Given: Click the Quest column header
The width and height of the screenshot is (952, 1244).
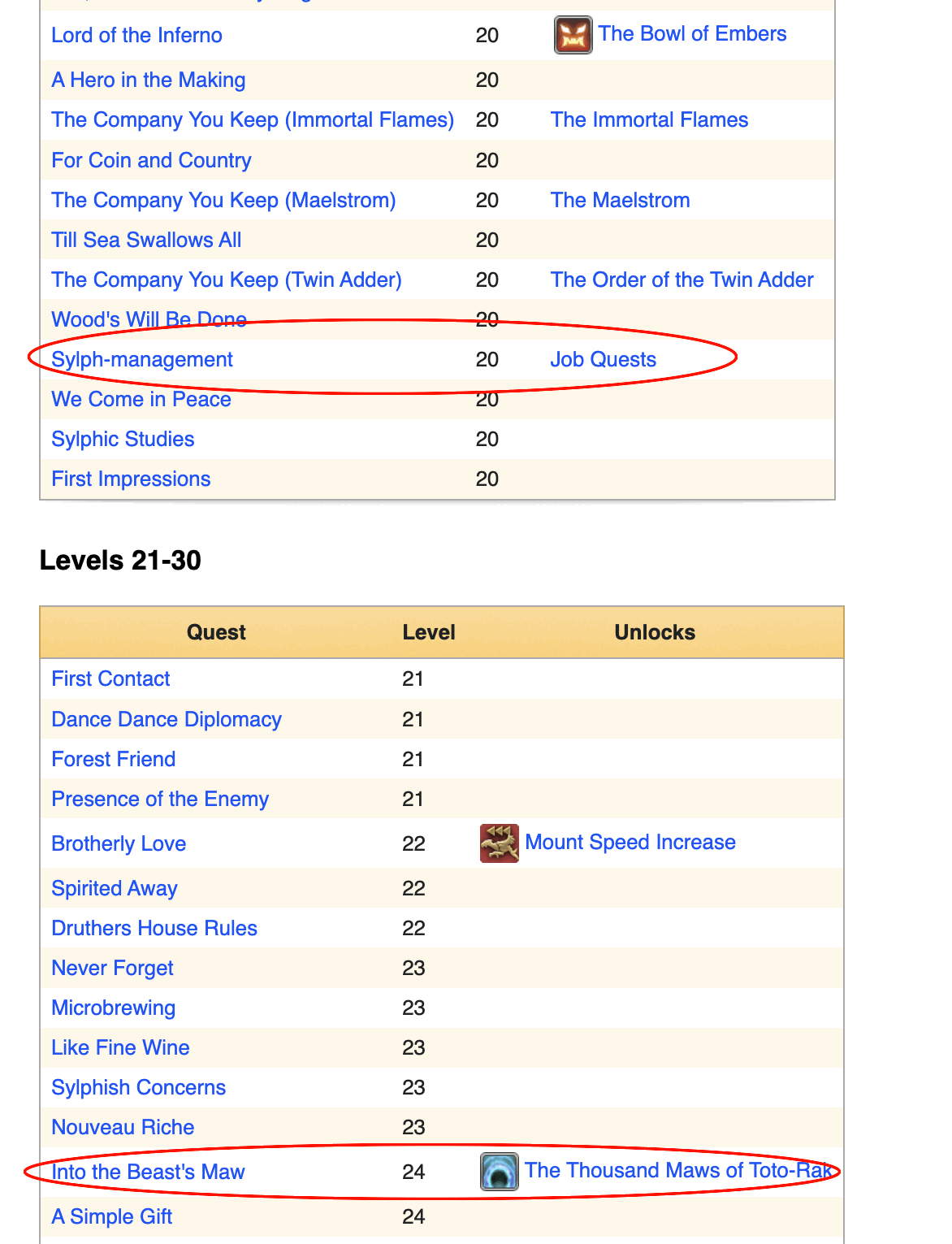Looking at the screenshot, I should pos(216,632).
